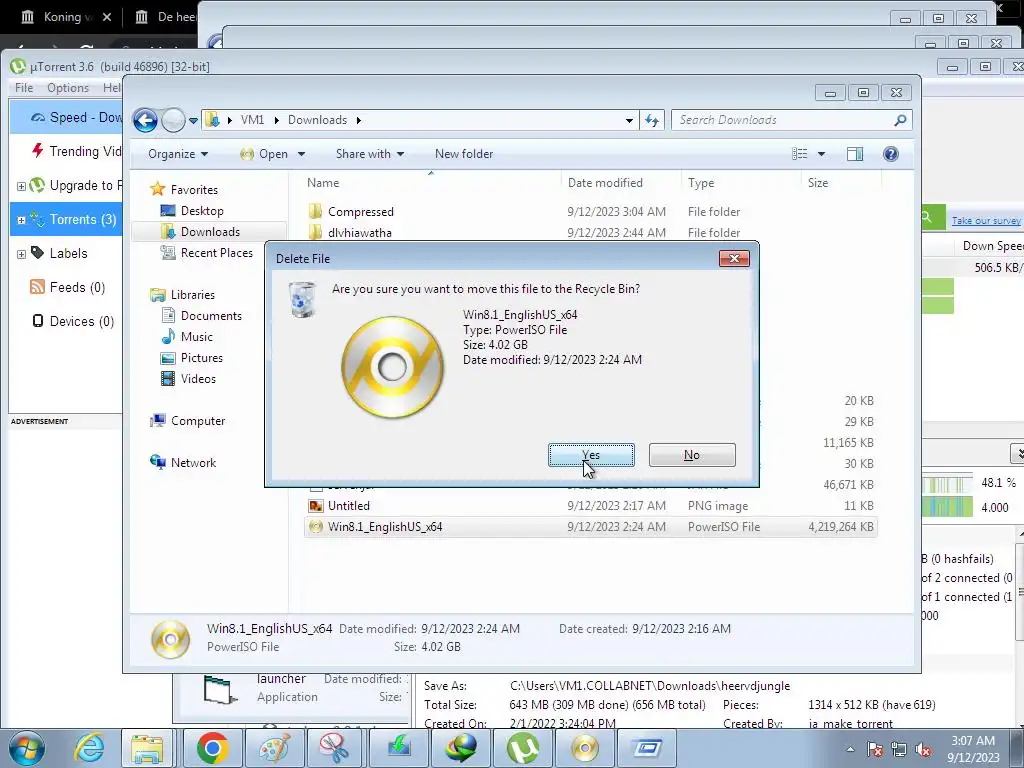
Task: Open Desktop in Favorites
Action: 202,211
